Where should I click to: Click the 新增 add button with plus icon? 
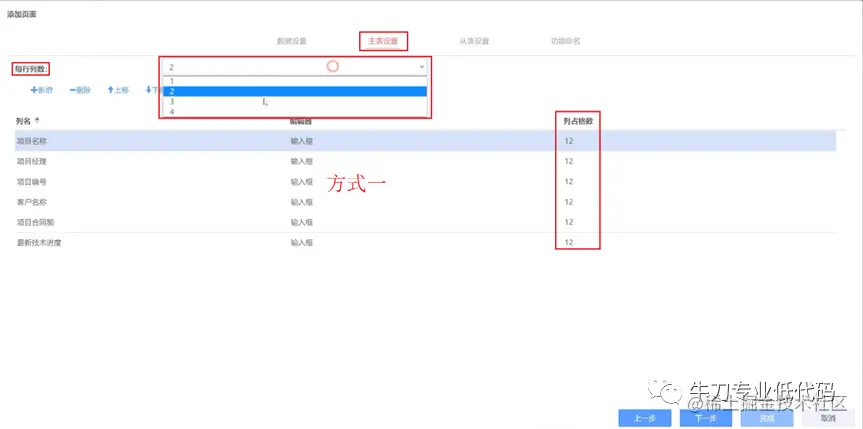tap(42, 90)
